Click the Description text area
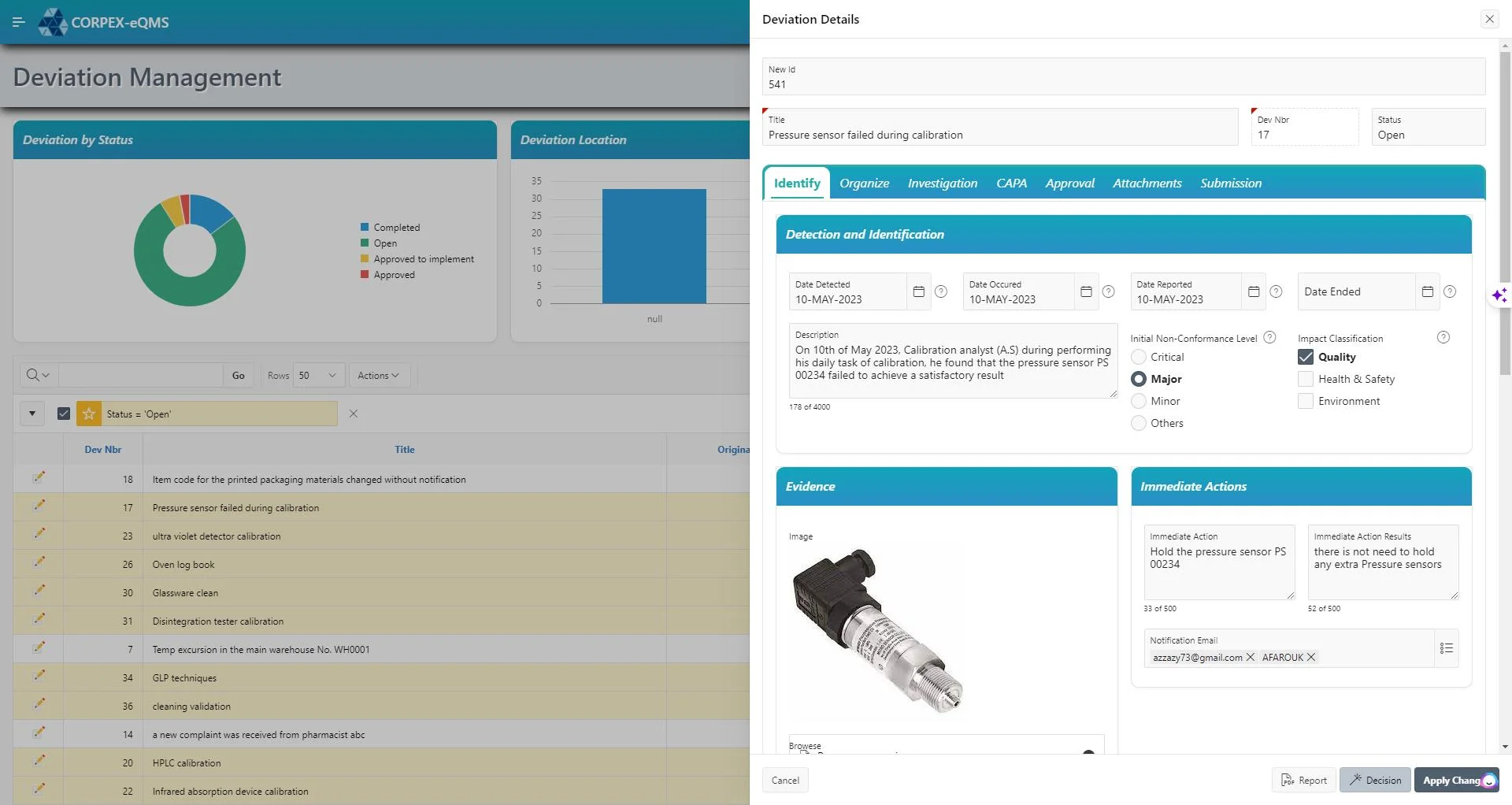1512x805 pixels. click(x=952, y=362)
